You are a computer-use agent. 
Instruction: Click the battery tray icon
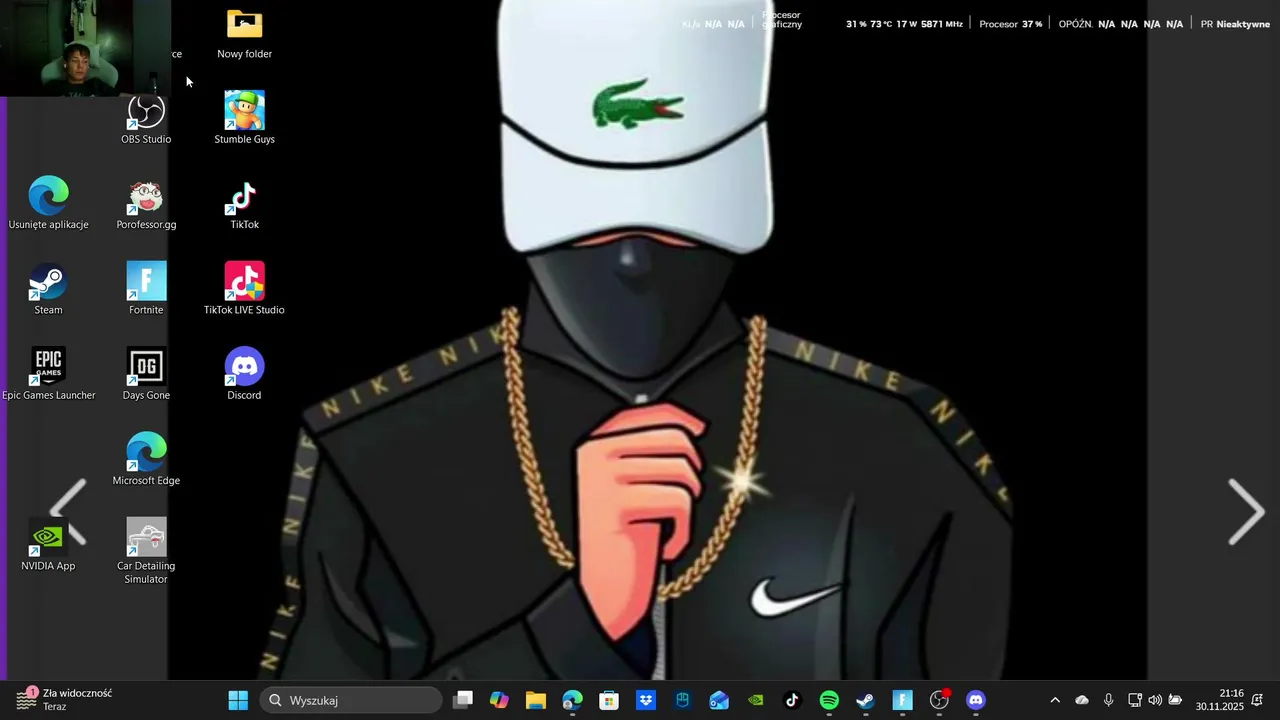click(x=1176, y=700)
